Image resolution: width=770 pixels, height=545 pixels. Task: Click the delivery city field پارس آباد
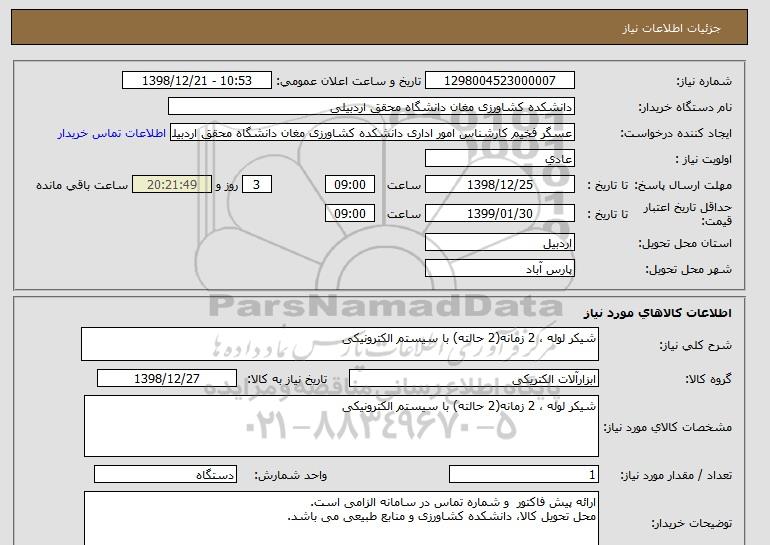tap(499, 269)
